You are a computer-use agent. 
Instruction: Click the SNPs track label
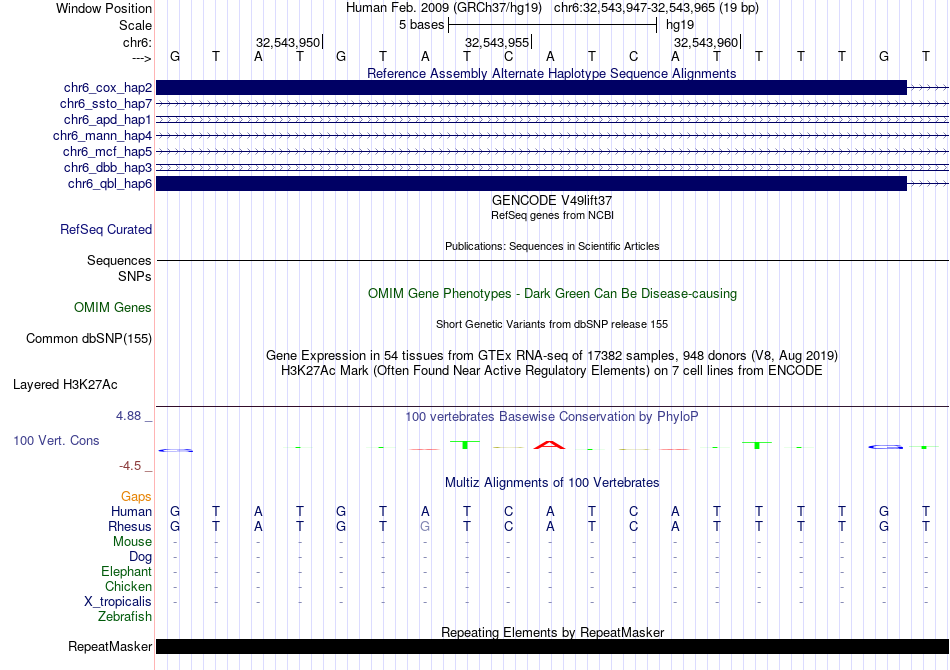[x=135, y=276]
